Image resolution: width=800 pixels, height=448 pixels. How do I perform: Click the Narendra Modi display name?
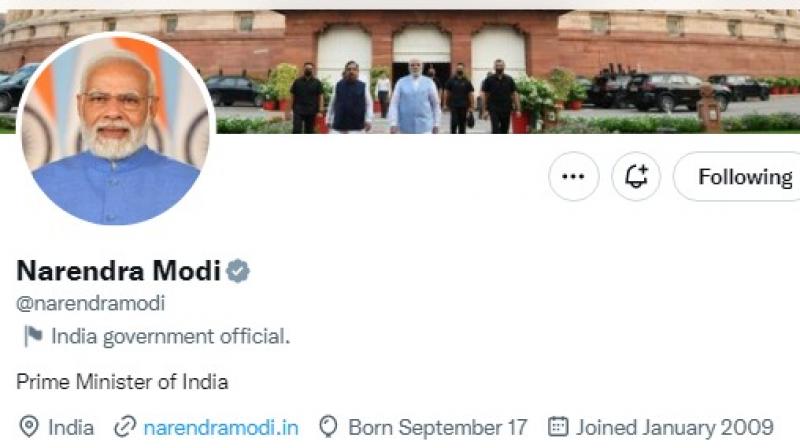pos(119,271)
